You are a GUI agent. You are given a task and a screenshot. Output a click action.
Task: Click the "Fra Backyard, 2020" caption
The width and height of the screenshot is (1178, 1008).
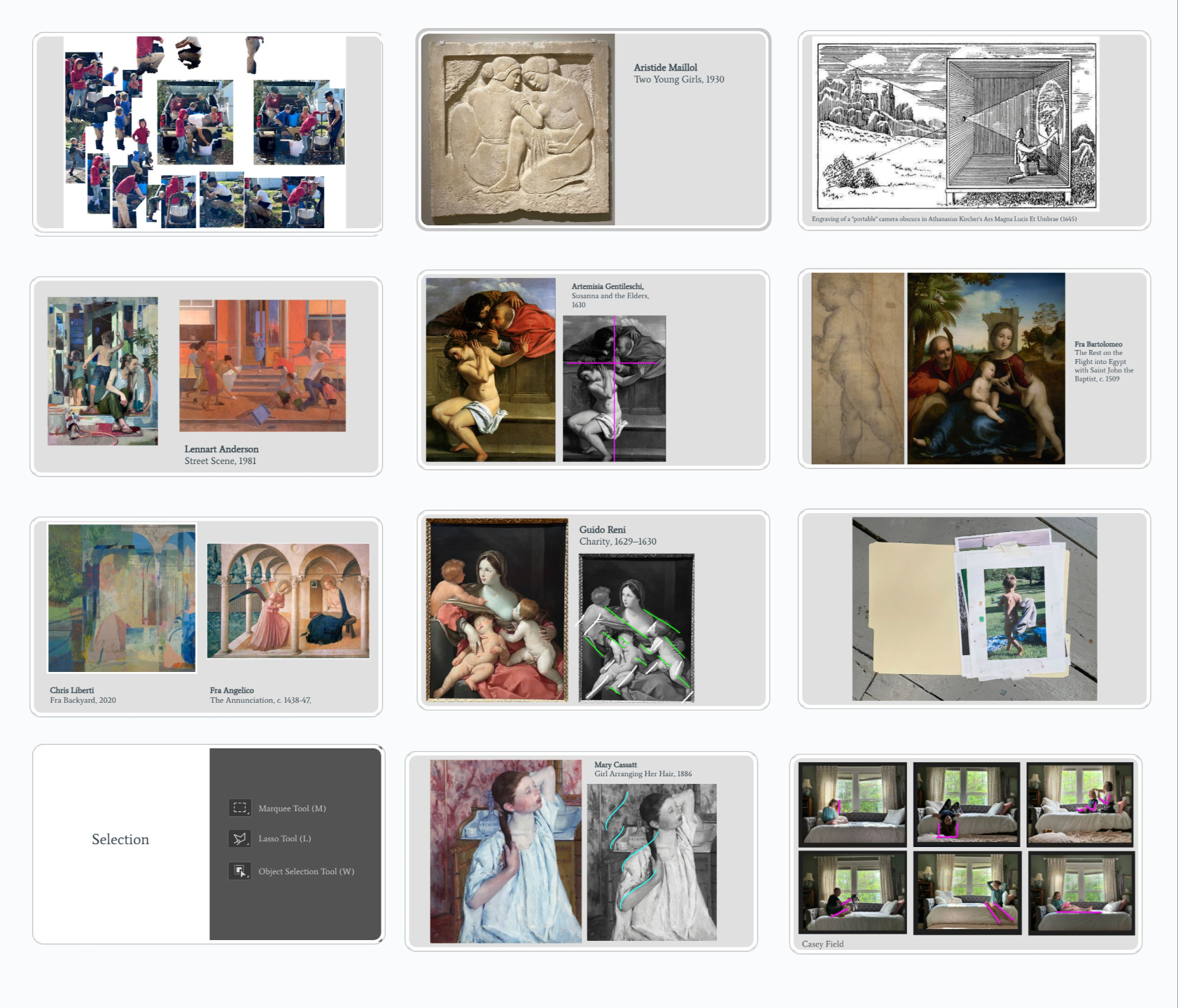pyautogui.click(x=83, y=700)
